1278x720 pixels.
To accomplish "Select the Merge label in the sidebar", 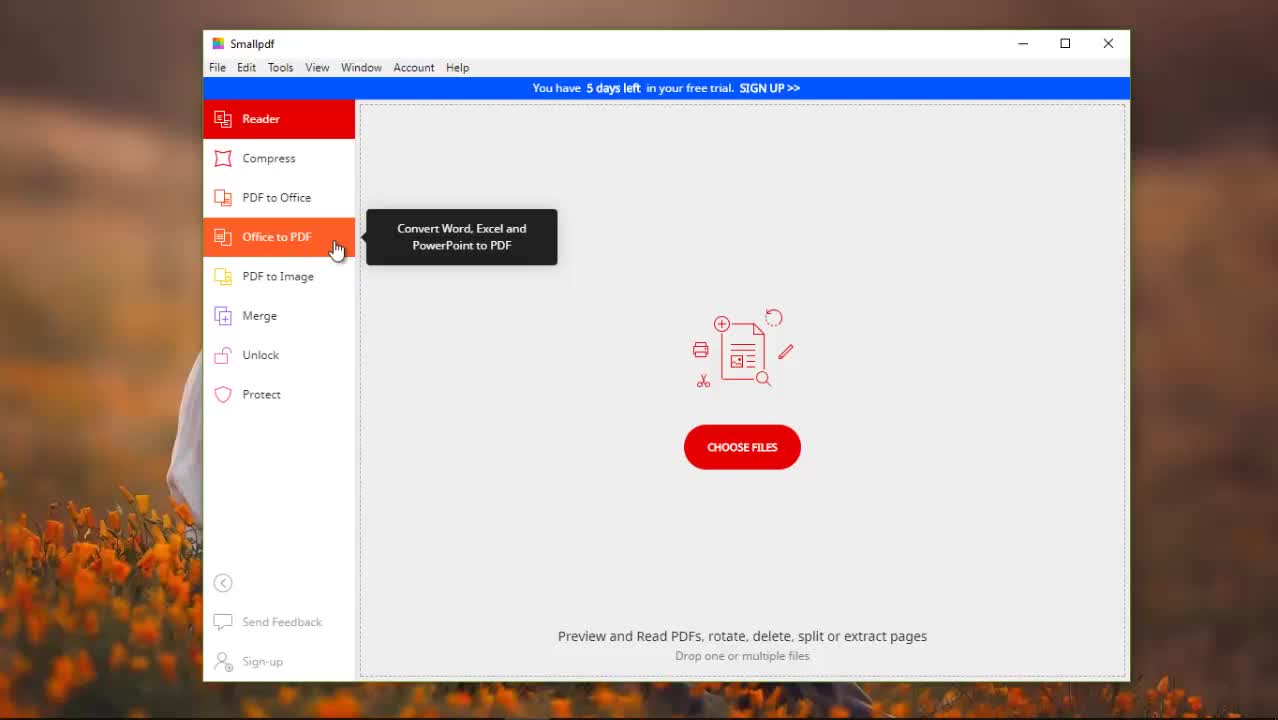I will point(260,316).
